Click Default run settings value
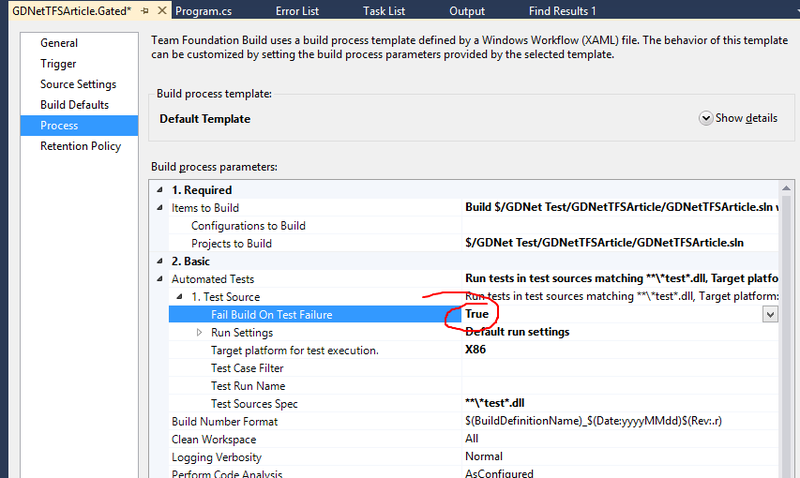The height and width of the screenshot is (478, 800). tap(517, 332)
